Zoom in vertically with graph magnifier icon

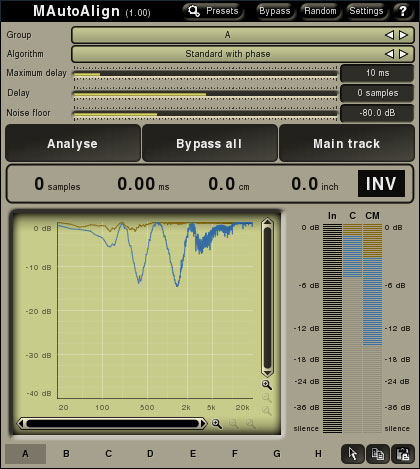(267, 385)
